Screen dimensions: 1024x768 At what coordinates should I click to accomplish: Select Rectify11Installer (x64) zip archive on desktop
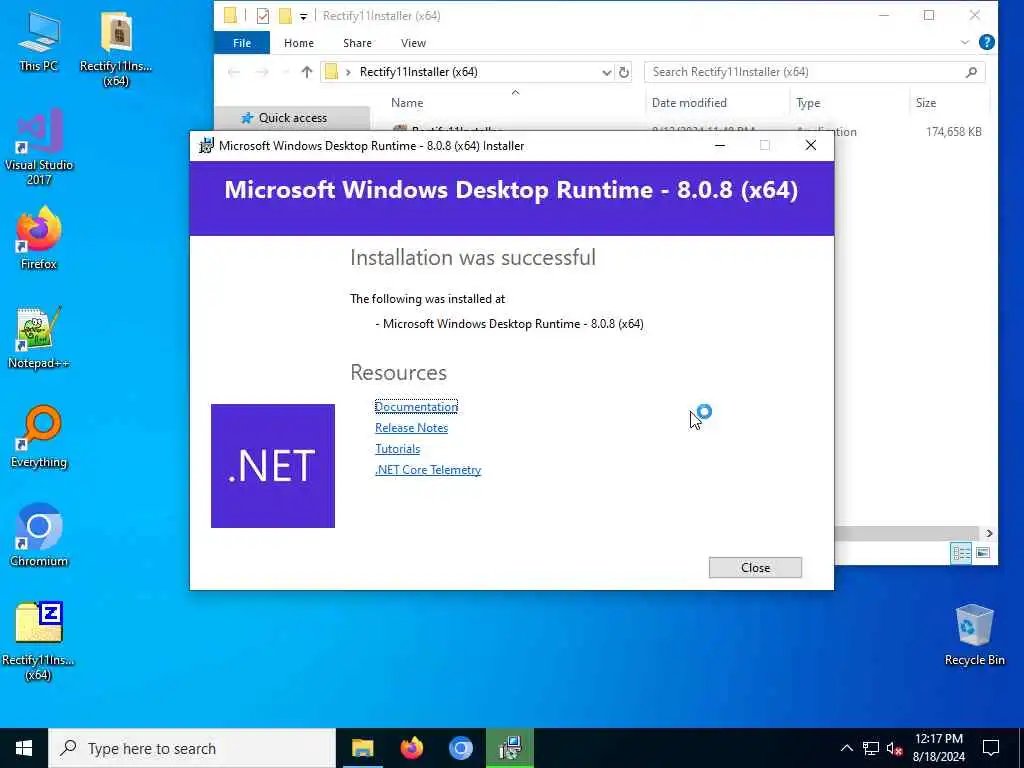click(39, 642)
